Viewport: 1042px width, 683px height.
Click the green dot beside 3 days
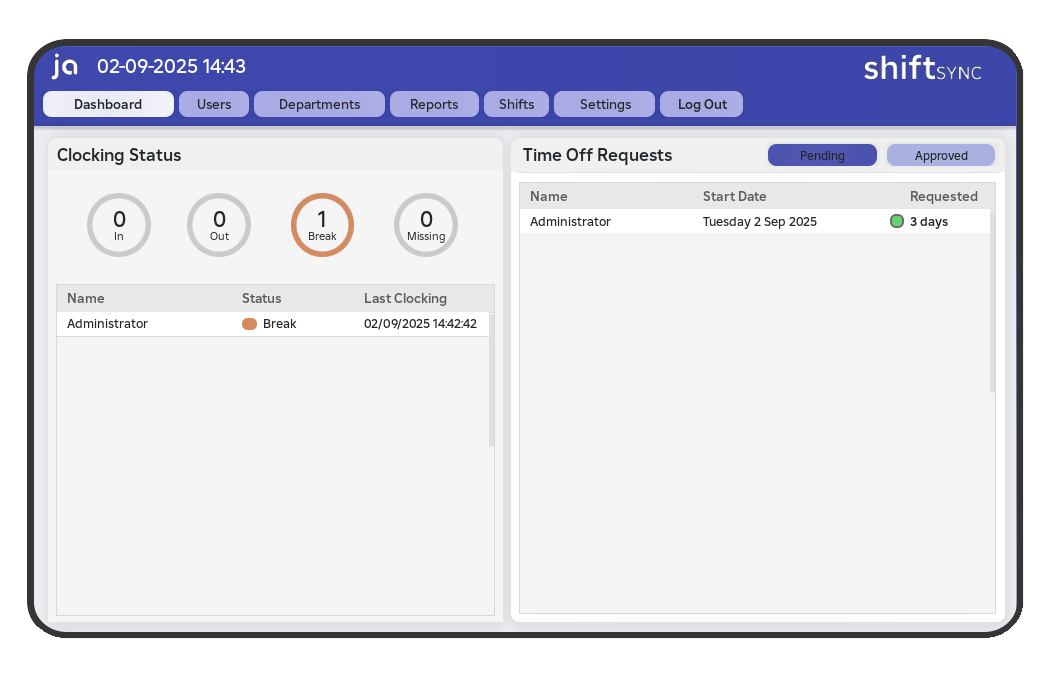(x=897, y=222)
